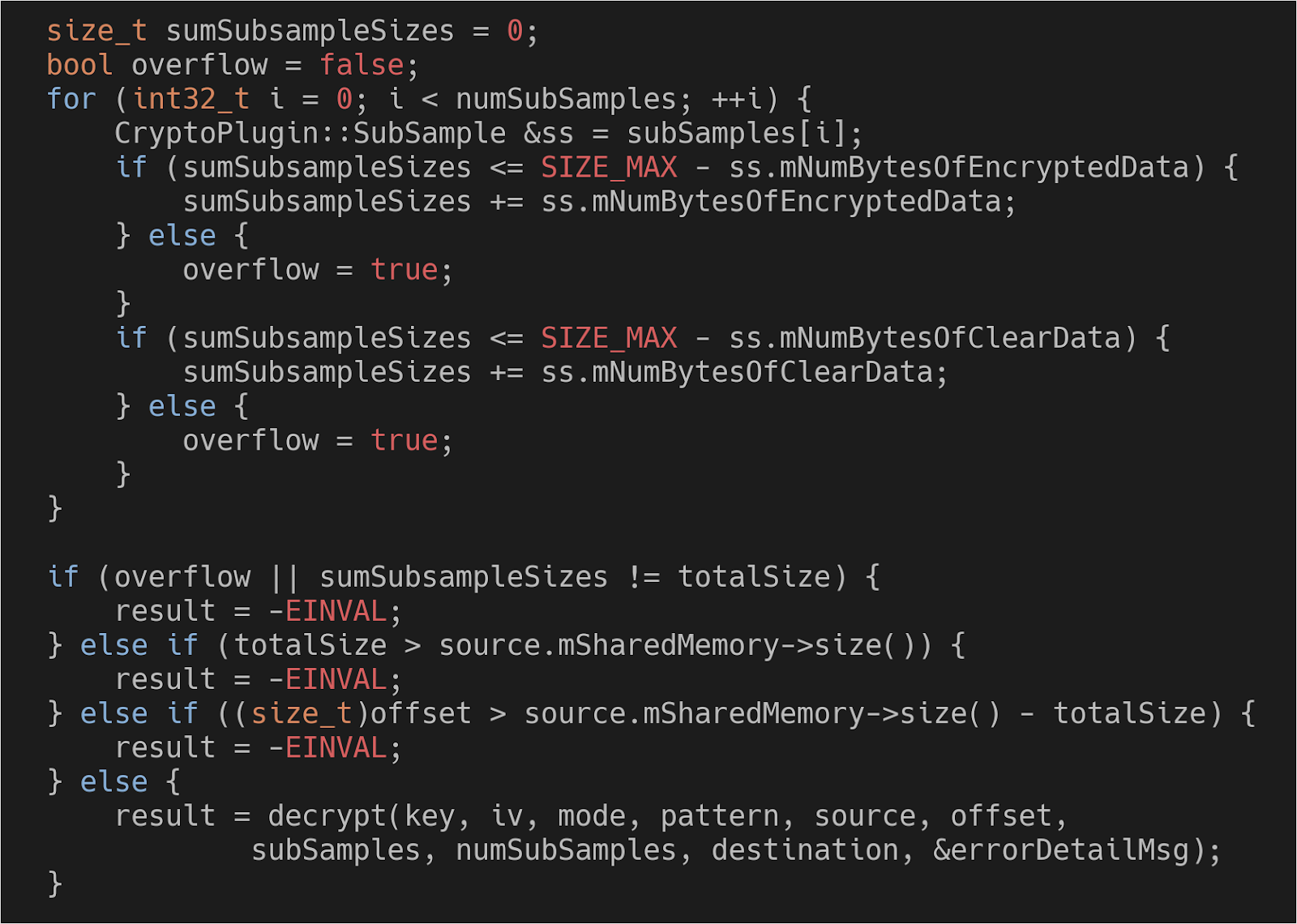1297x924 pixels.
Task: Click ss.mNumBytesOfClearData in the addition statement
Action: pyautogui.click(x=736, y=372)
